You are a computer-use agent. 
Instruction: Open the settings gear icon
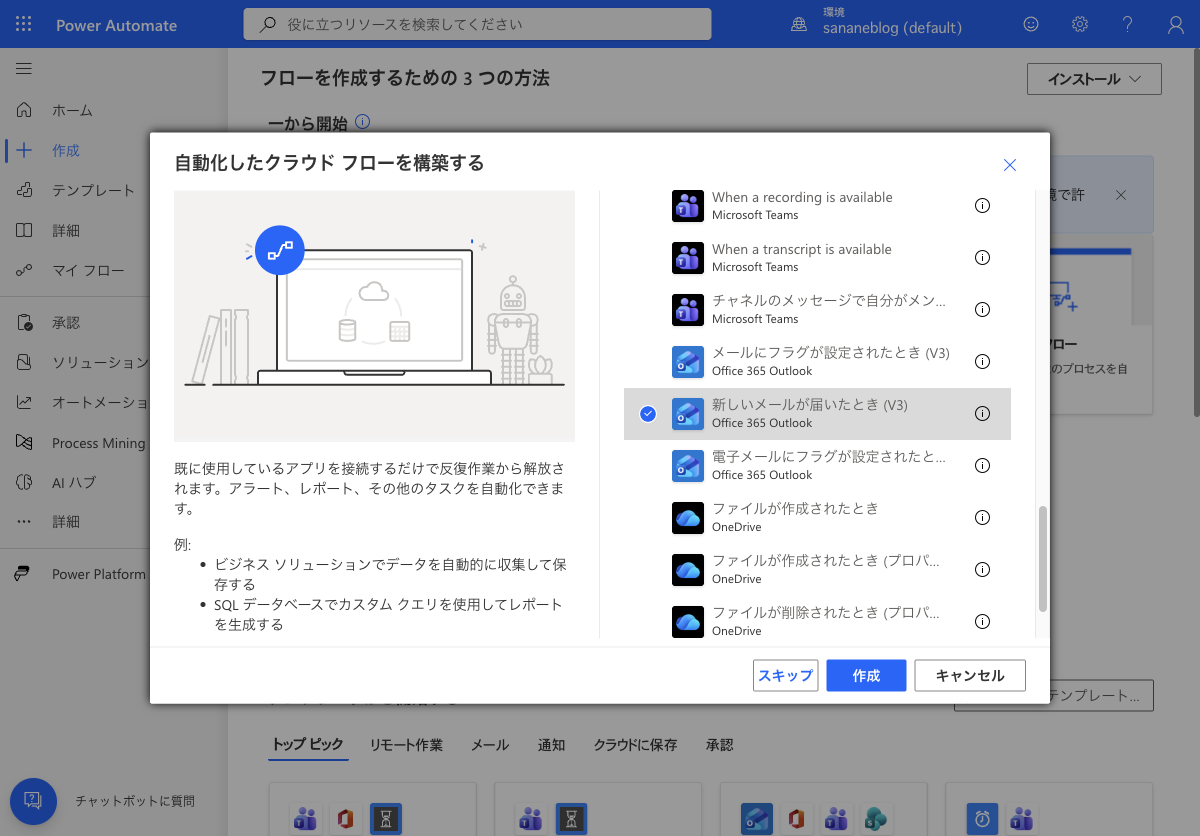[x=1080, y=24]
